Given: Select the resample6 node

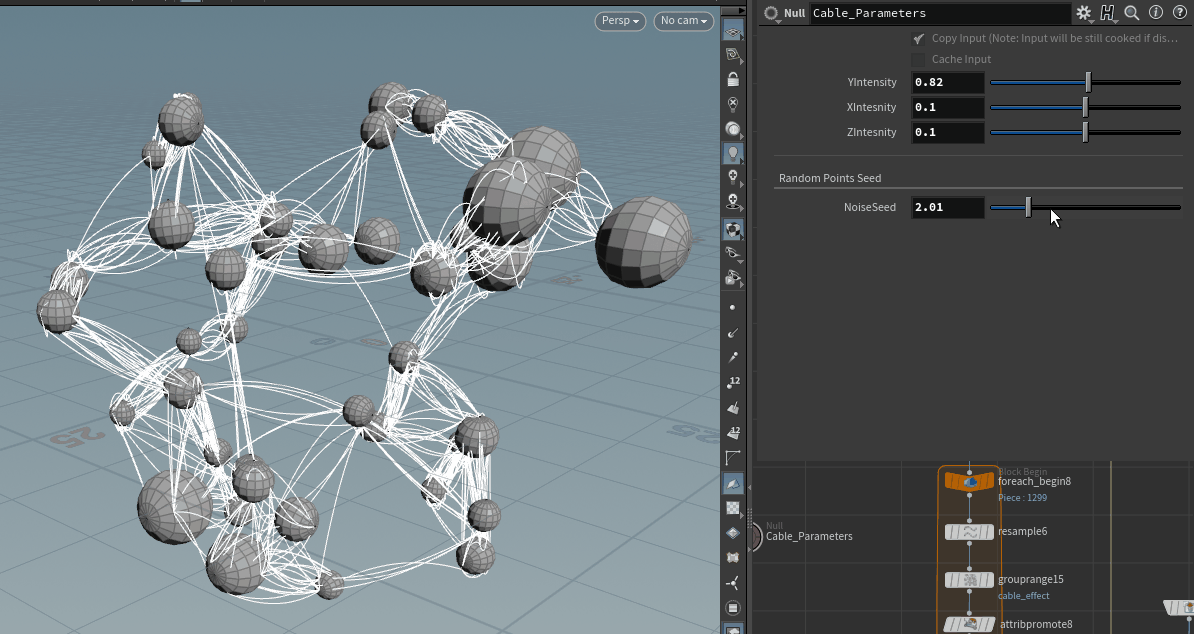Looking at the screenshot, I should 969,531.
